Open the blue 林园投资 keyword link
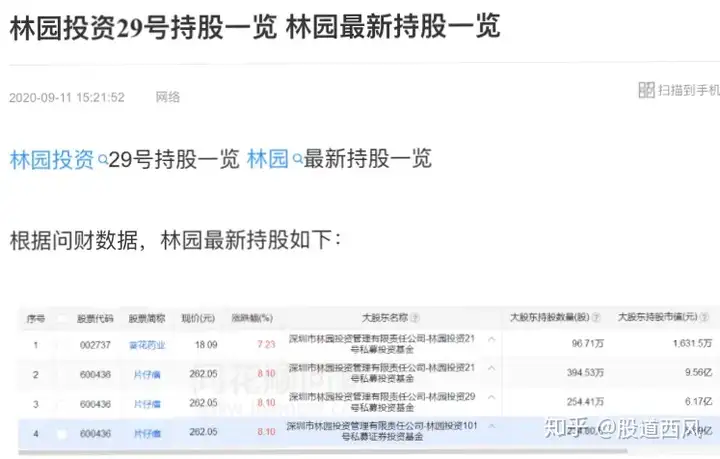The image size is (720, 459). pos(52,160)
